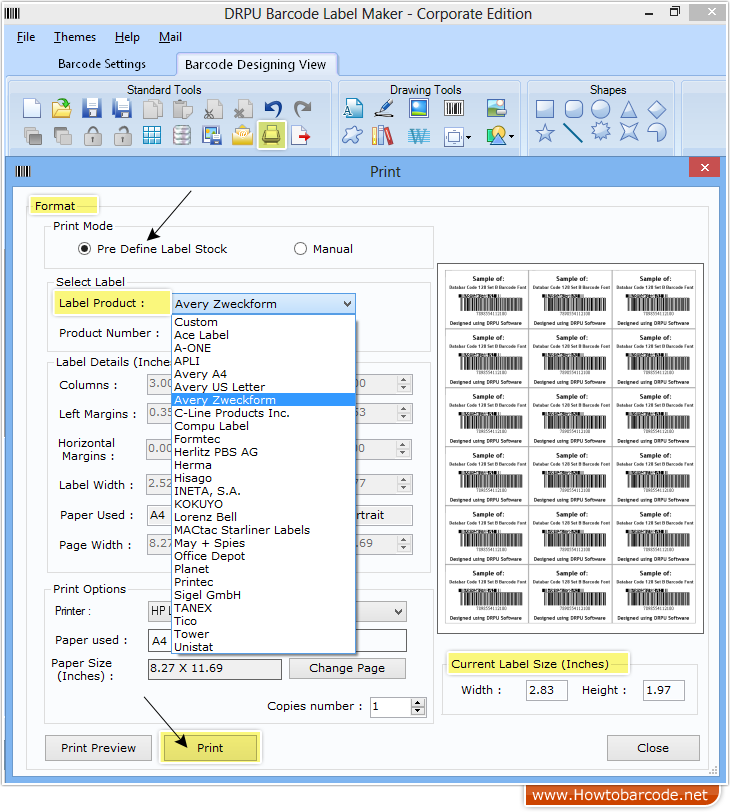This screenshot has height=812, width=730.
Task: Select the Books library tool
Action: click(383, 136)
